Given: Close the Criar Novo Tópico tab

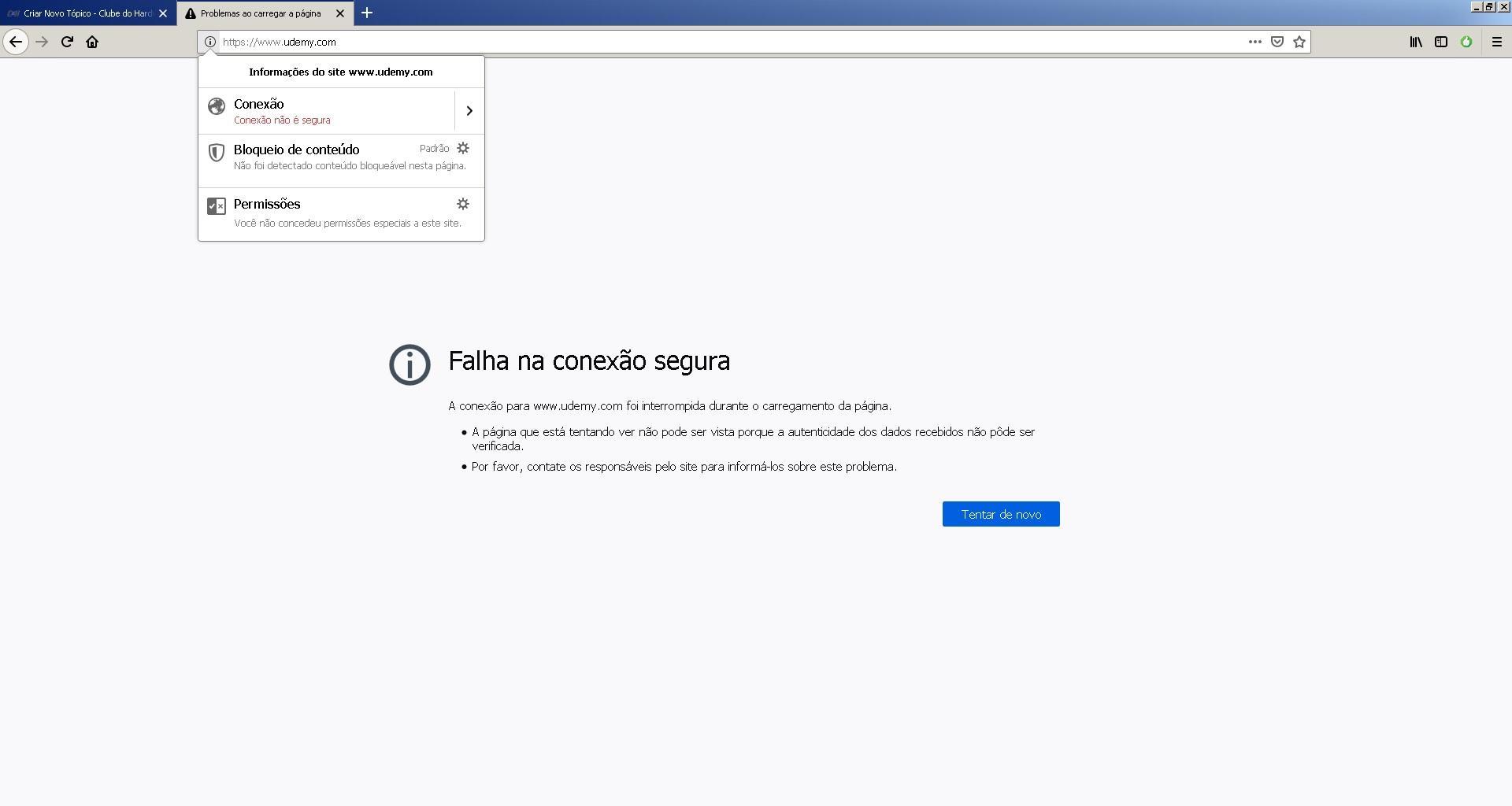Looking at the screenshot, I should click(x=163, y=13).
